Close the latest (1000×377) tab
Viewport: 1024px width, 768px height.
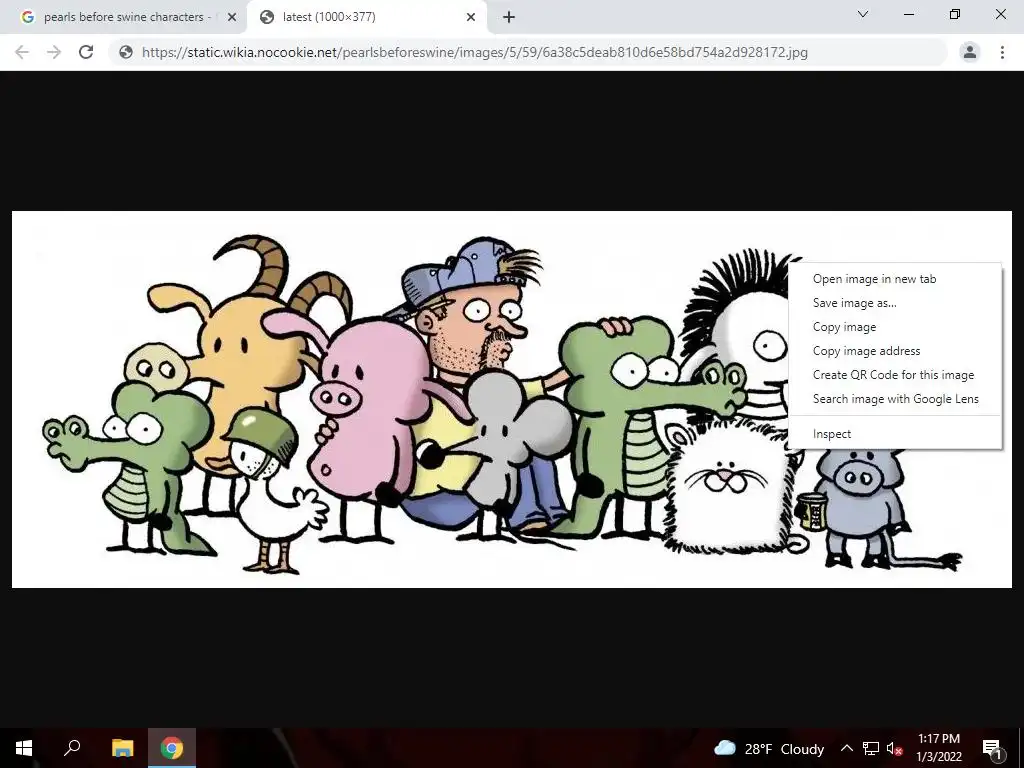(x=470, y=18)
